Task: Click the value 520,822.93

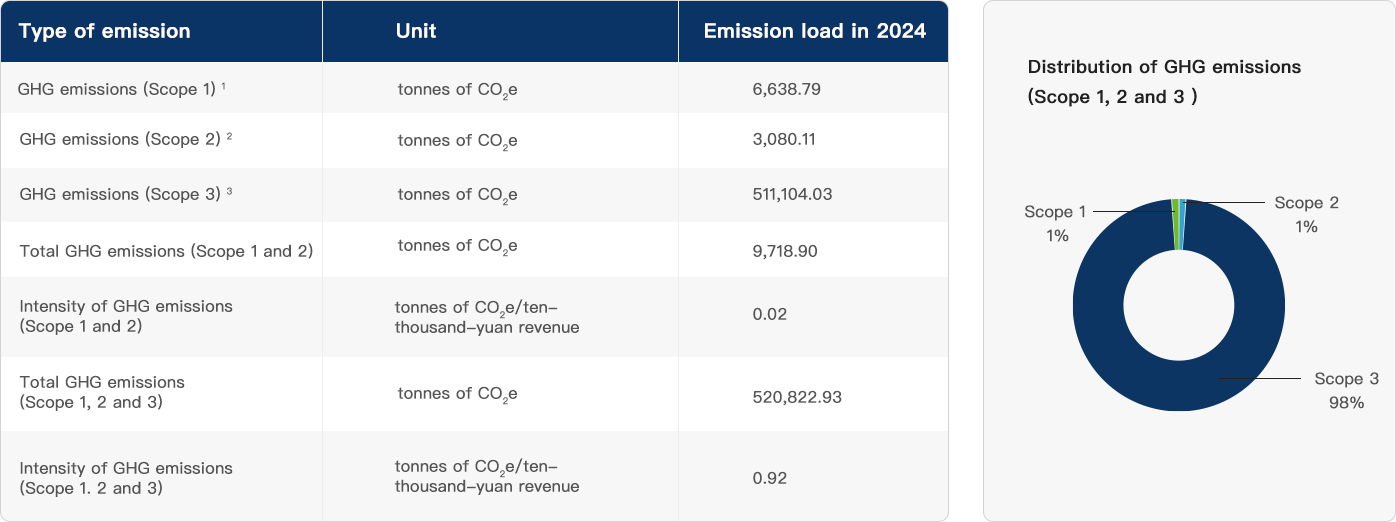Action: (x=796, y=397)
